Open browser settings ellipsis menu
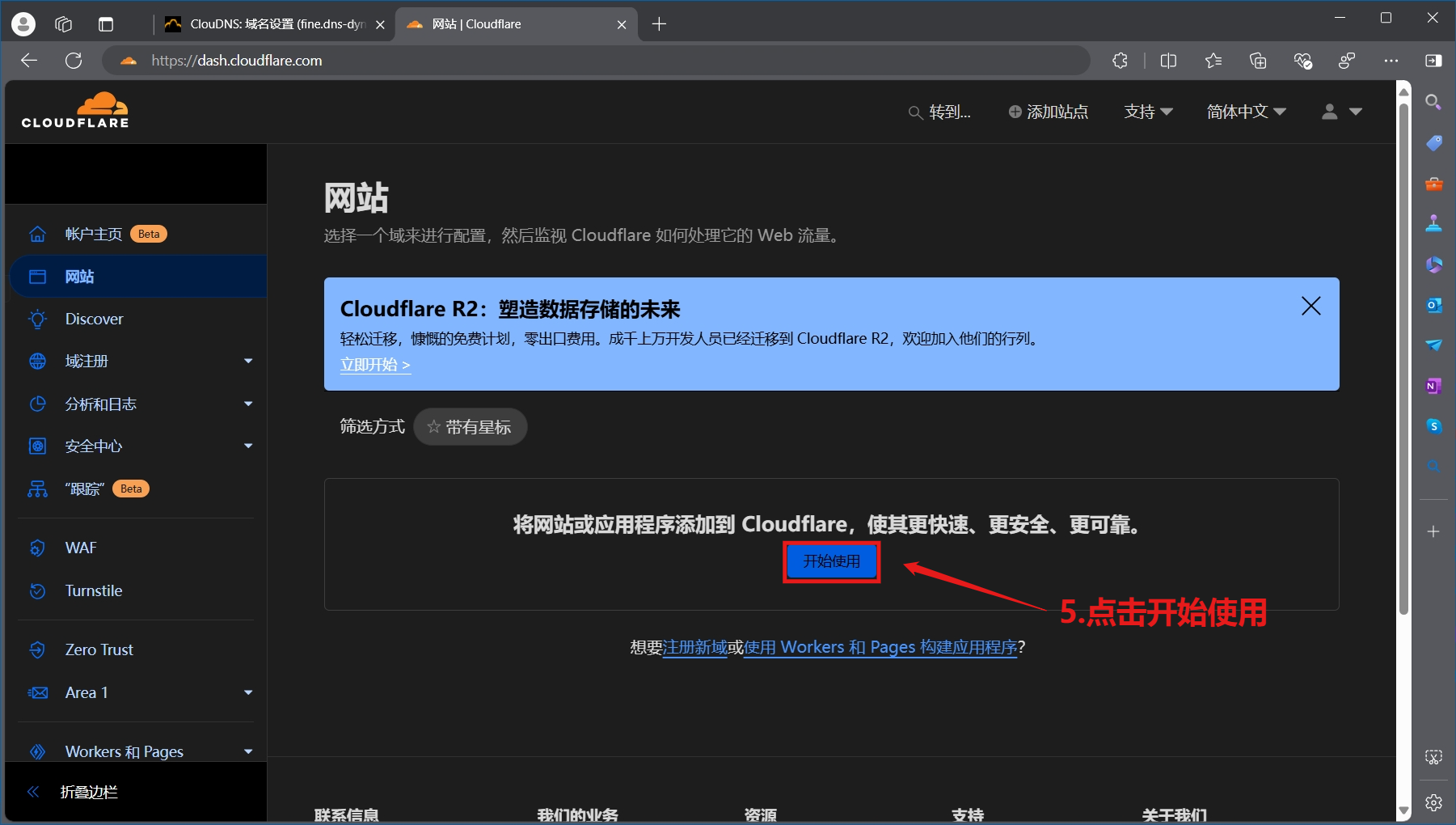The image size is (1456, 825). [1391, 61]
